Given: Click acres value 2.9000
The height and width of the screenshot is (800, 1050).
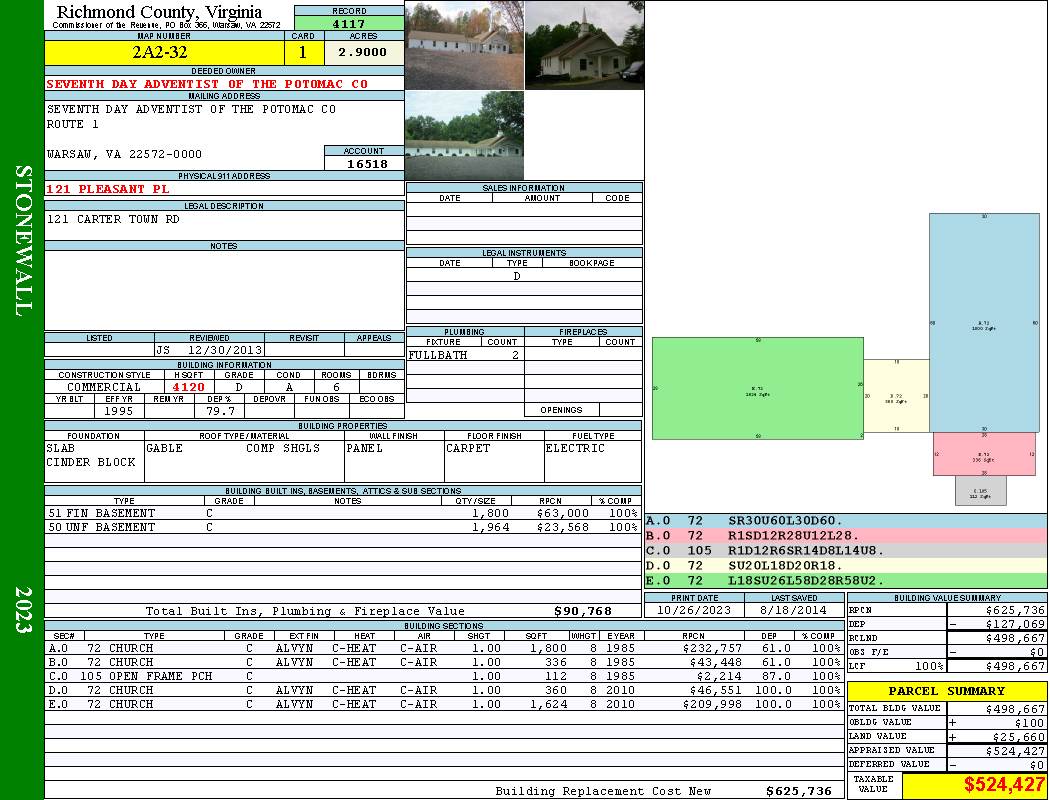Looking at the screenshot, I should 362,52.
